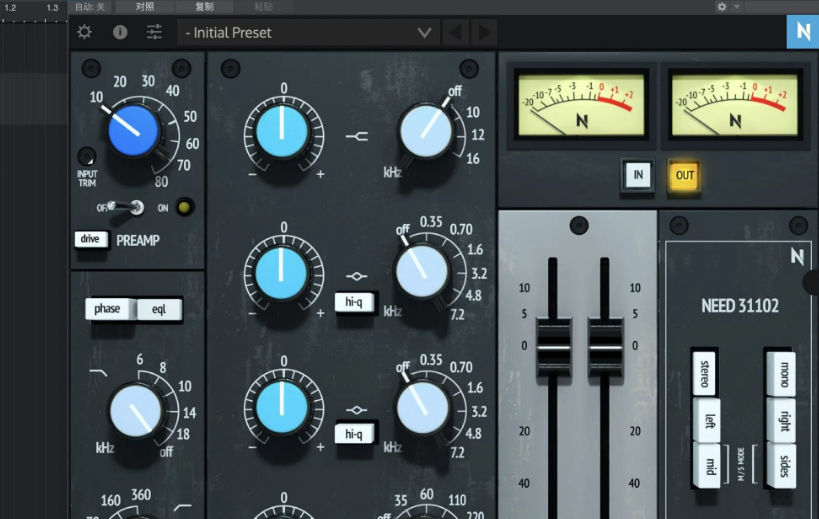
Task: Open plugin settings gear icon
Action: click(84, 32)
